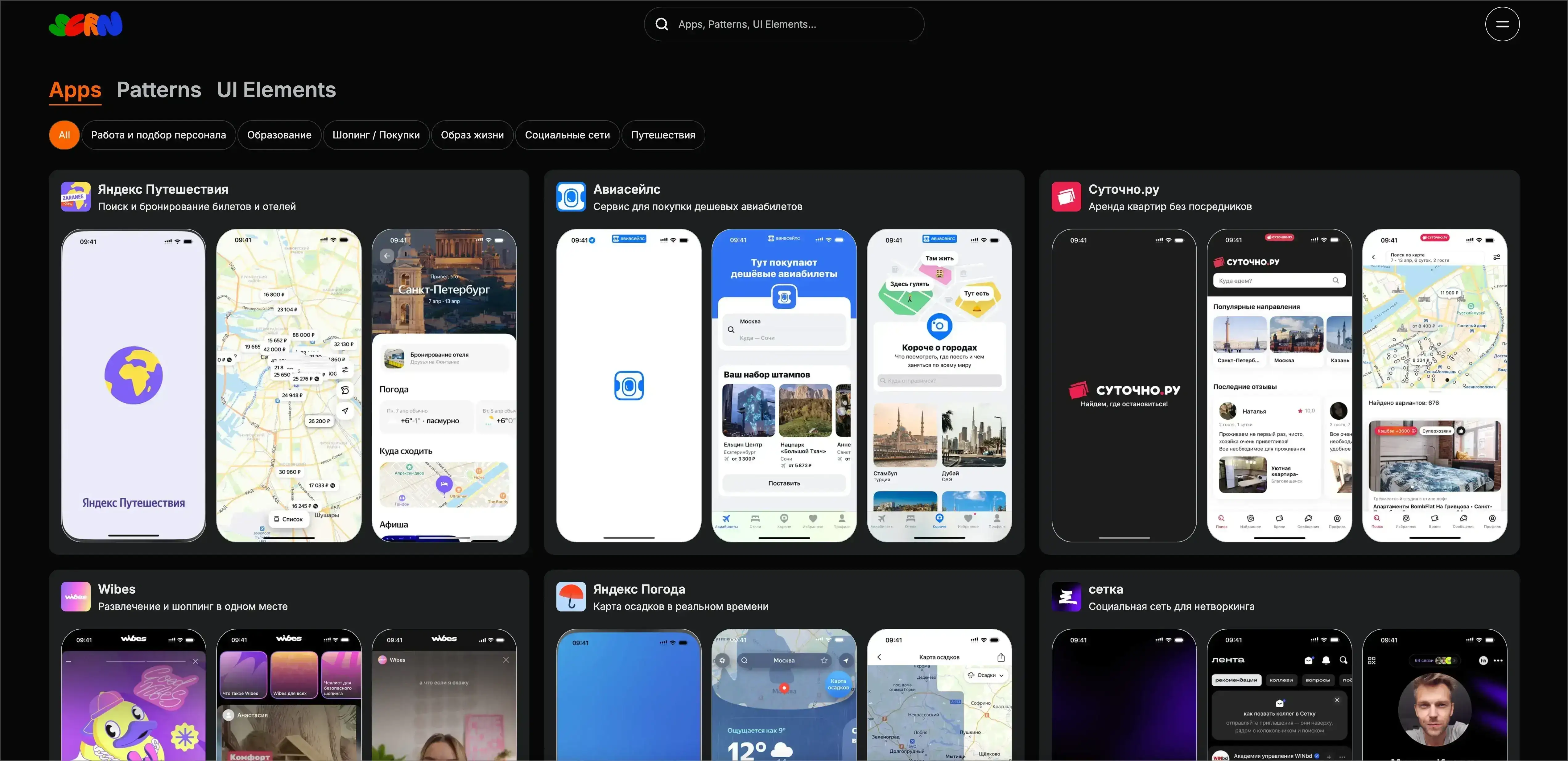Open the hamburger menu button
The width and height of the screenshot is (1568, 761).
pos(1502,24)
